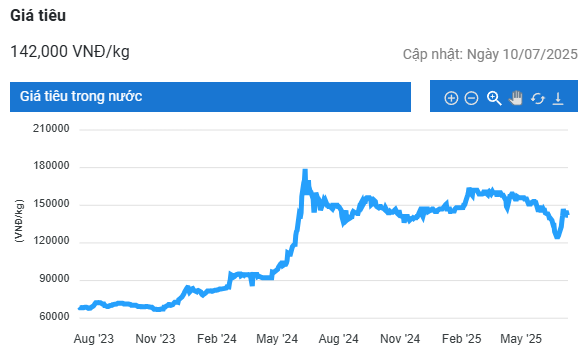Click the Feb '24 x-axis label

point(217,339)
